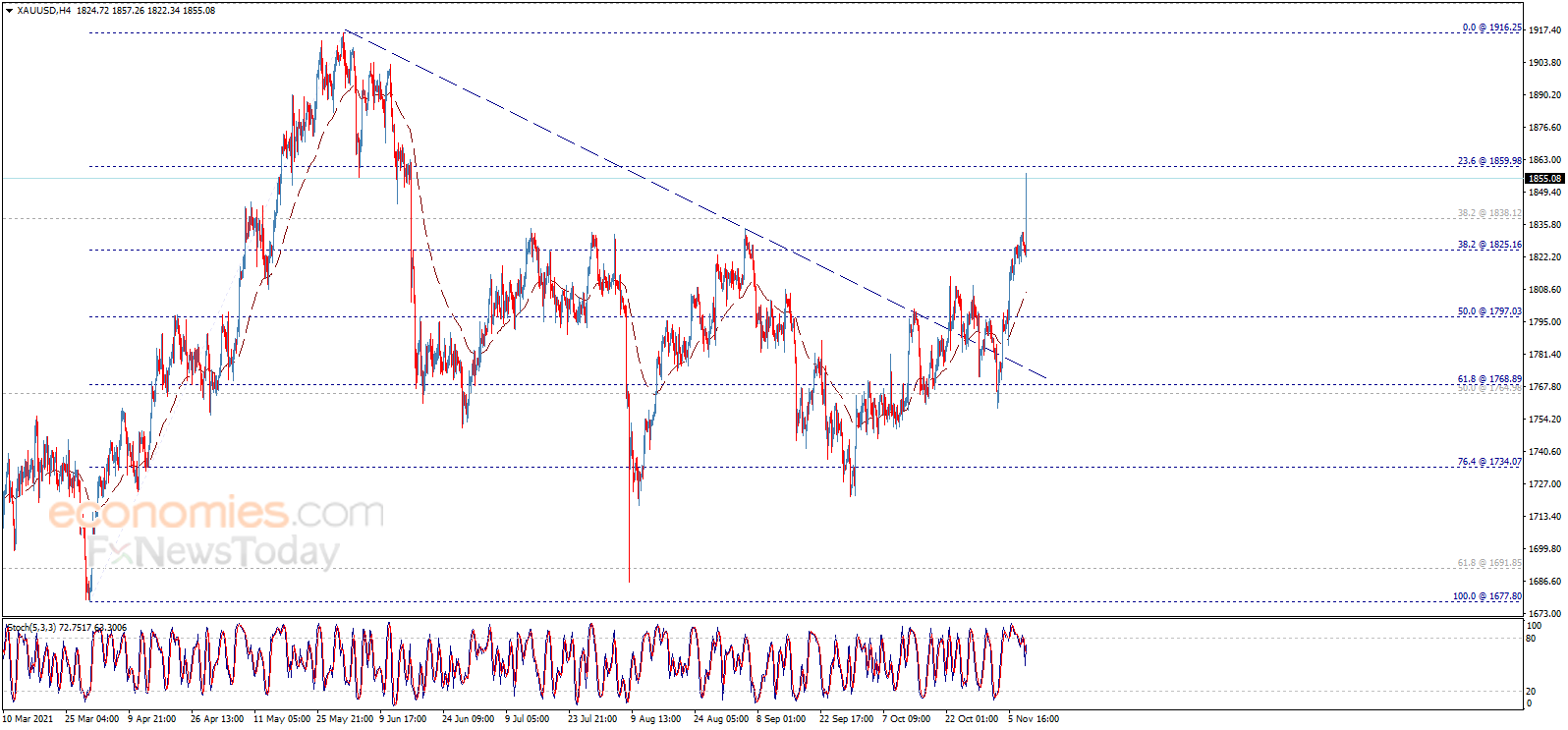Click the 25 May 21:00 time label
Viewport: 1568px width, 730px height.
tap(345, 719)
